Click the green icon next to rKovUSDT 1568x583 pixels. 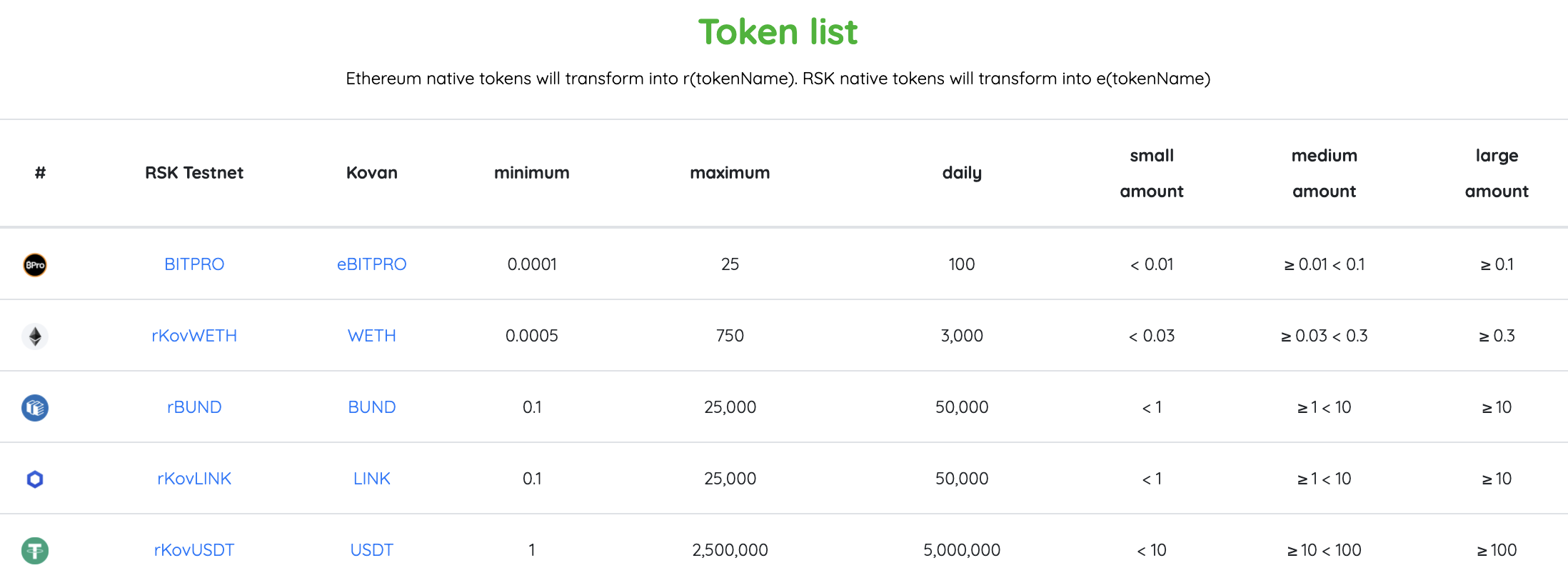click(x=35, y=550)
